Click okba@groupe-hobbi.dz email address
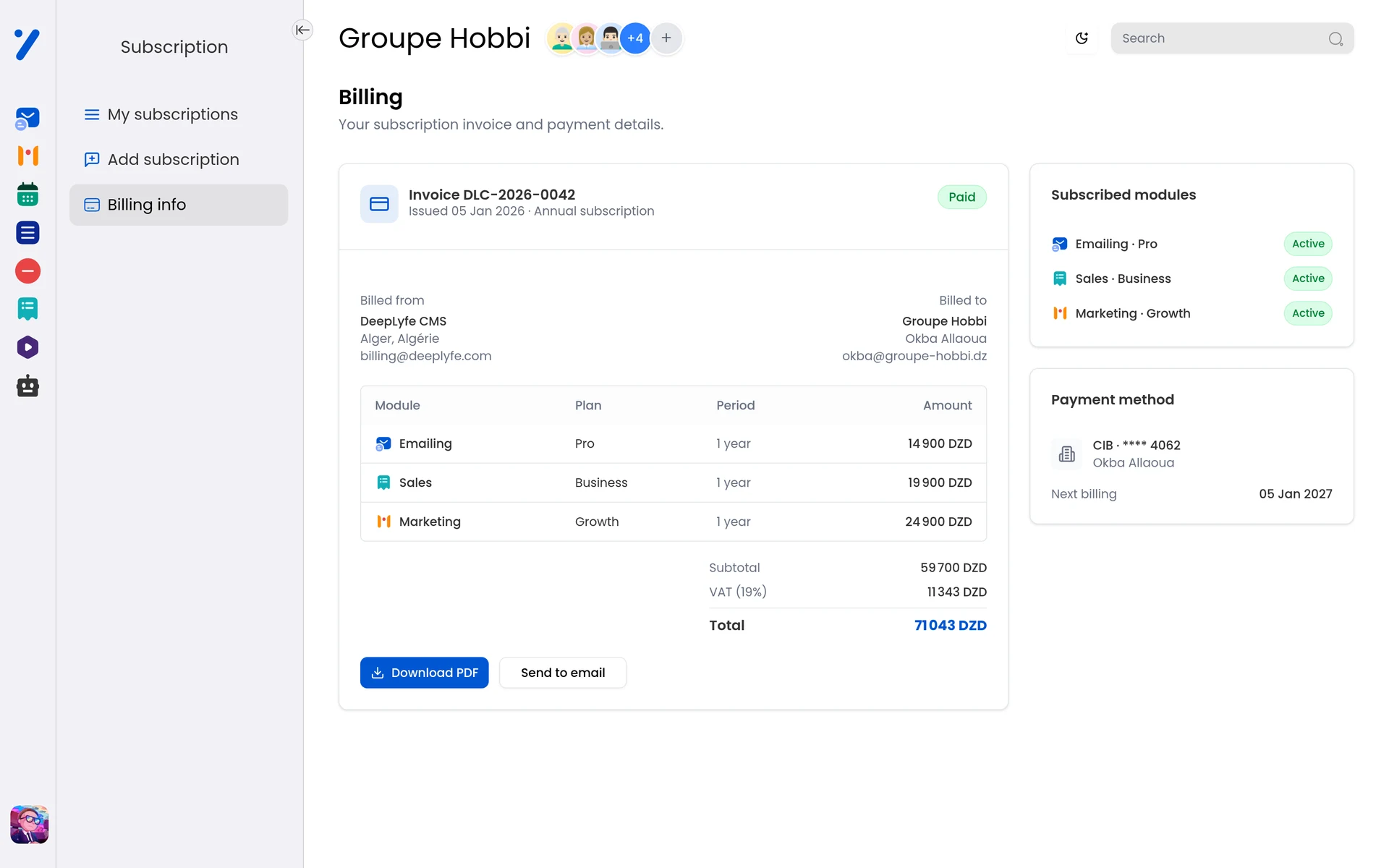The height and width of the screenshot is (868, 1389). pos(914,356)
